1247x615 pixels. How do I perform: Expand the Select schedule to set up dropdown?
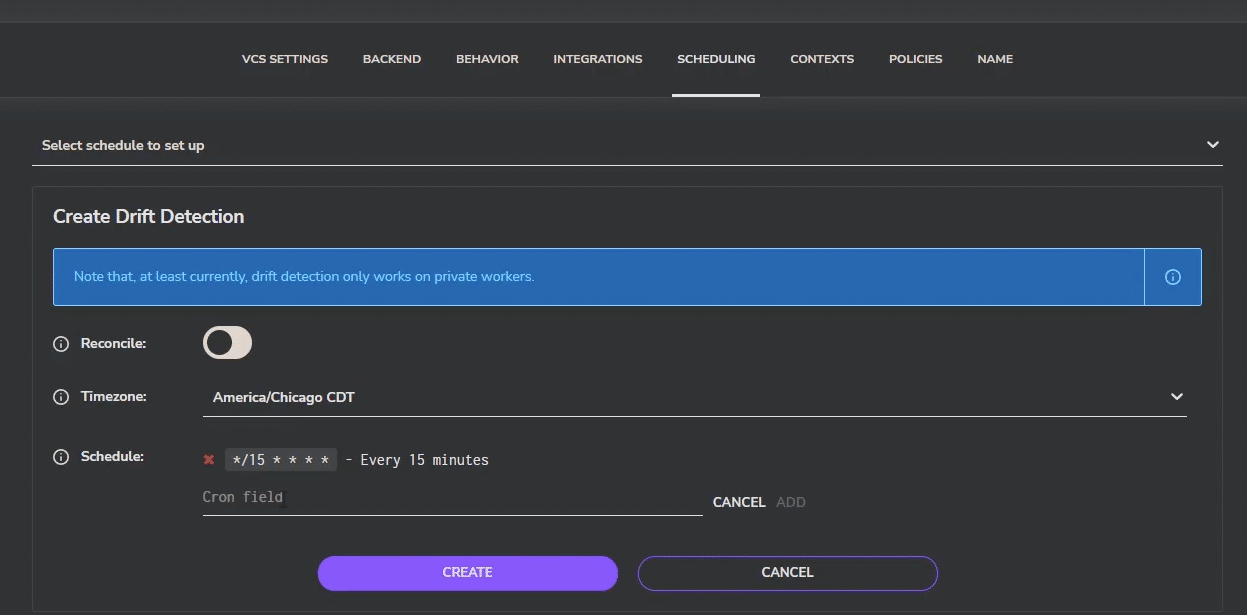[x=1212, y=143]
